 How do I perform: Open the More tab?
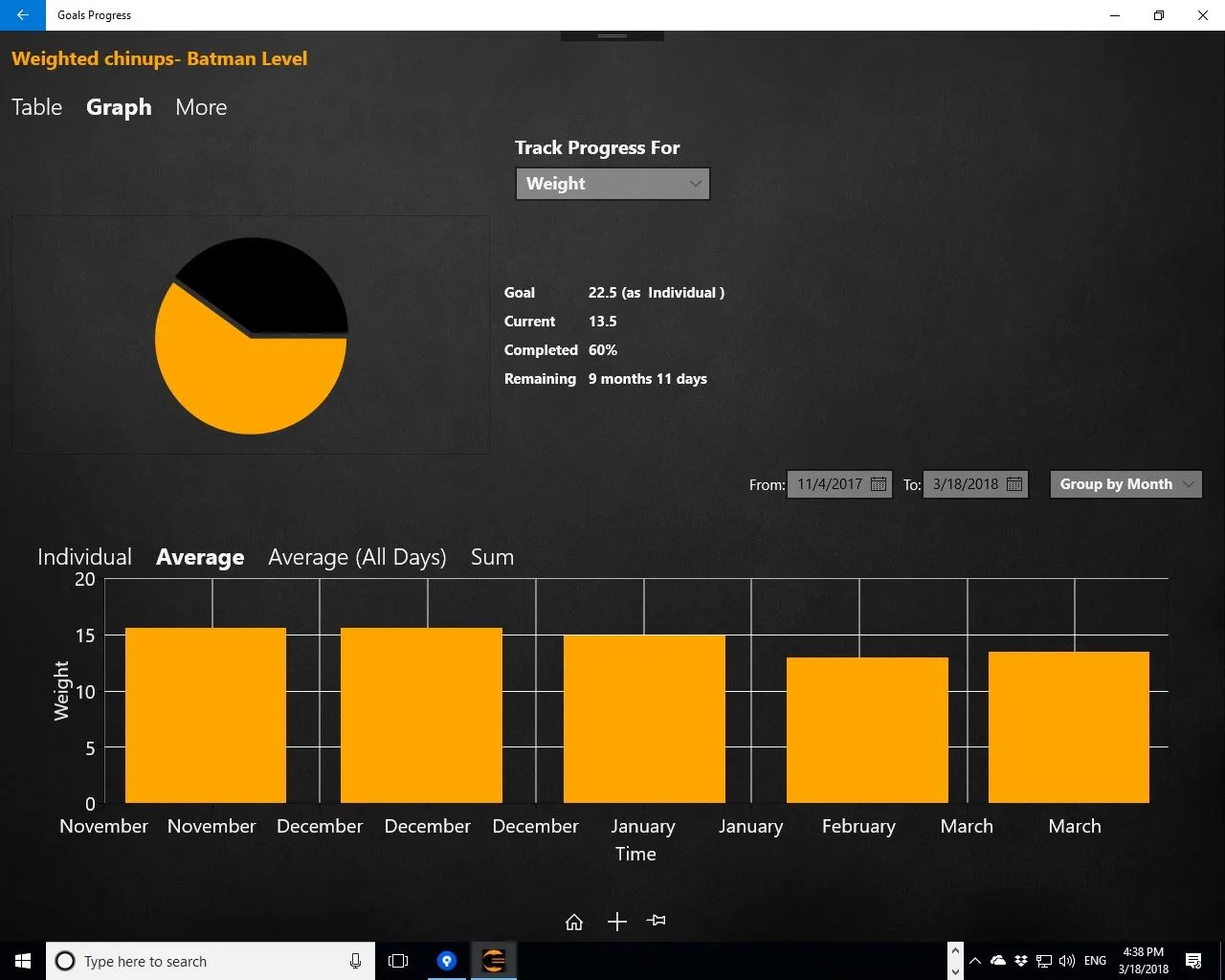tap(201, 107)
